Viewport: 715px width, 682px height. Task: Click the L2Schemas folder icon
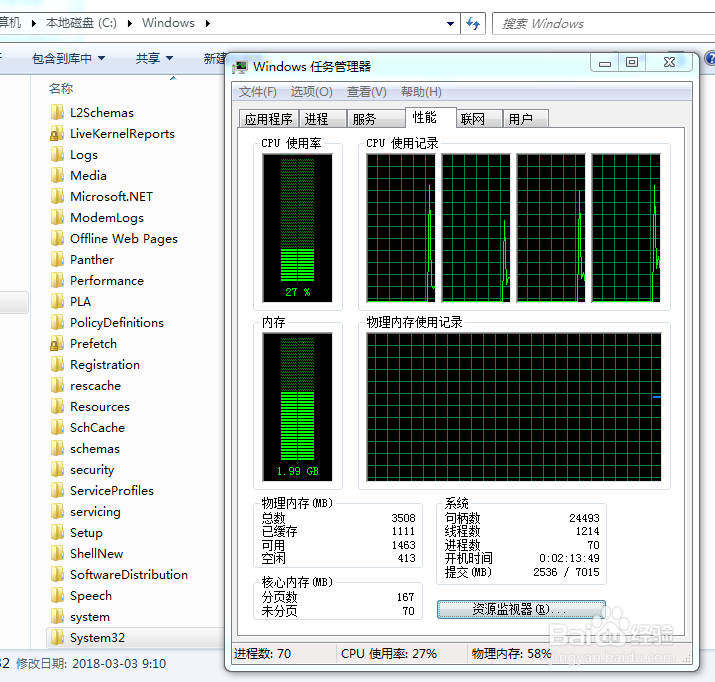pyautogui.click(x=57, y=112)
